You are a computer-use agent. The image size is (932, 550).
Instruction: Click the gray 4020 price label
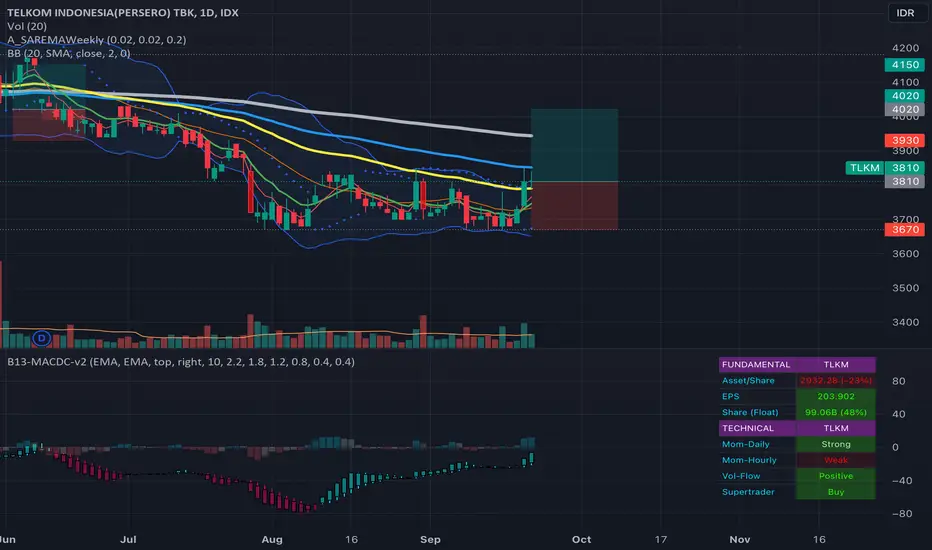point(905,109)
